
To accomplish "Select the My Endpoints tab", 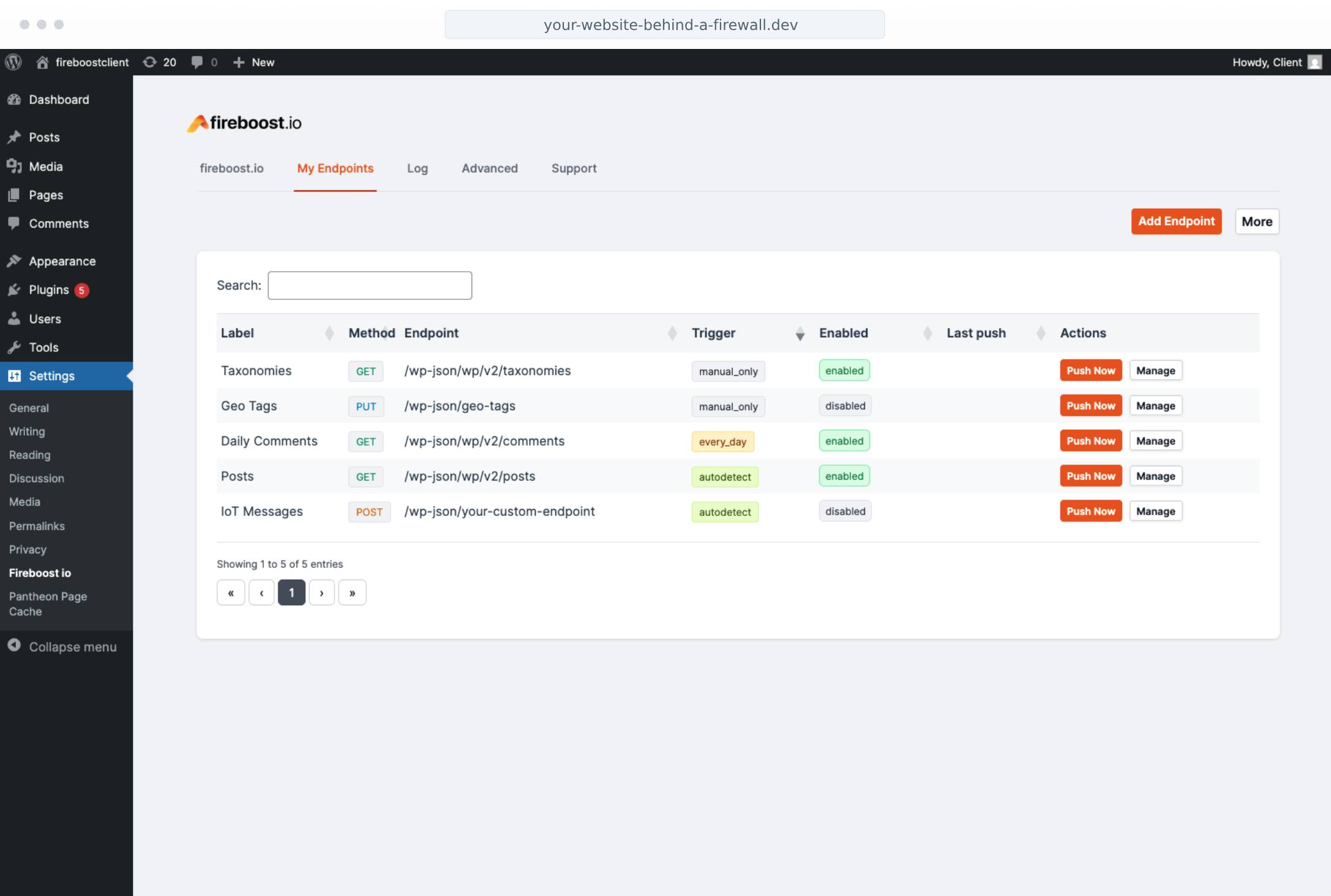I will [x=335, y=168].
